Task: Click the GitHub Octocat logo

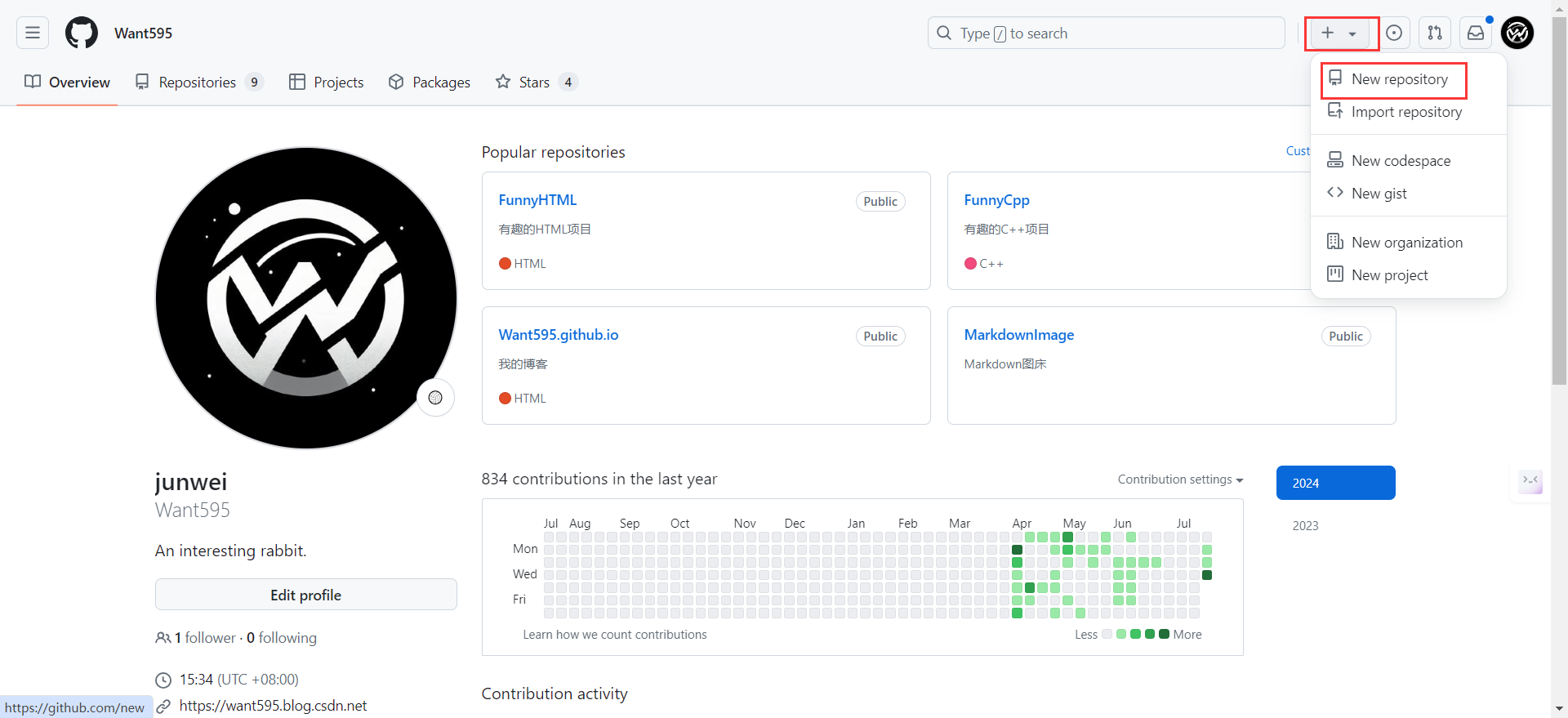Action: (82, 33)
